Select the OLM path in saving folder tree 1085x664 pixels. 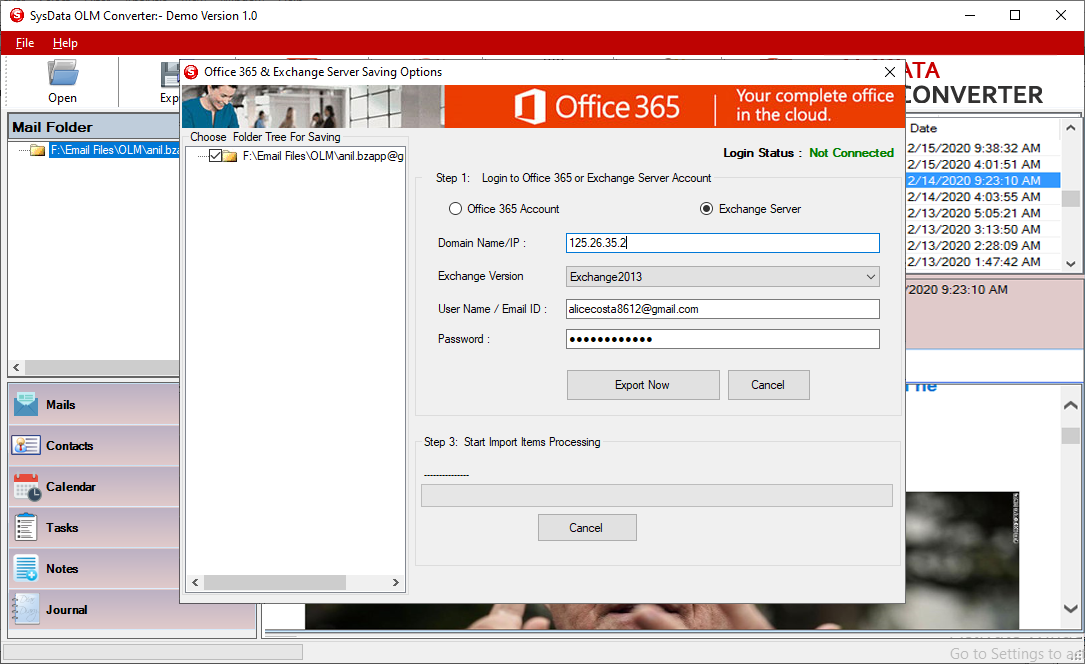(x=322, y=156)
